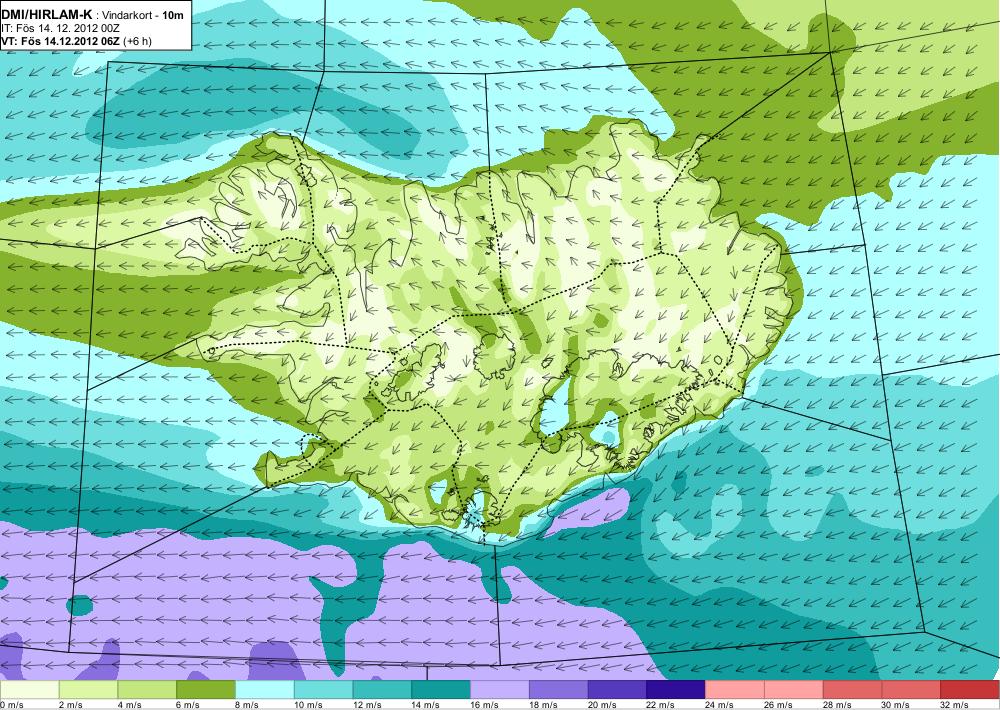Screen dimensions: 1000x710
Task: Click the "32 m/s" legend label
Action: [x=955, y=705]
